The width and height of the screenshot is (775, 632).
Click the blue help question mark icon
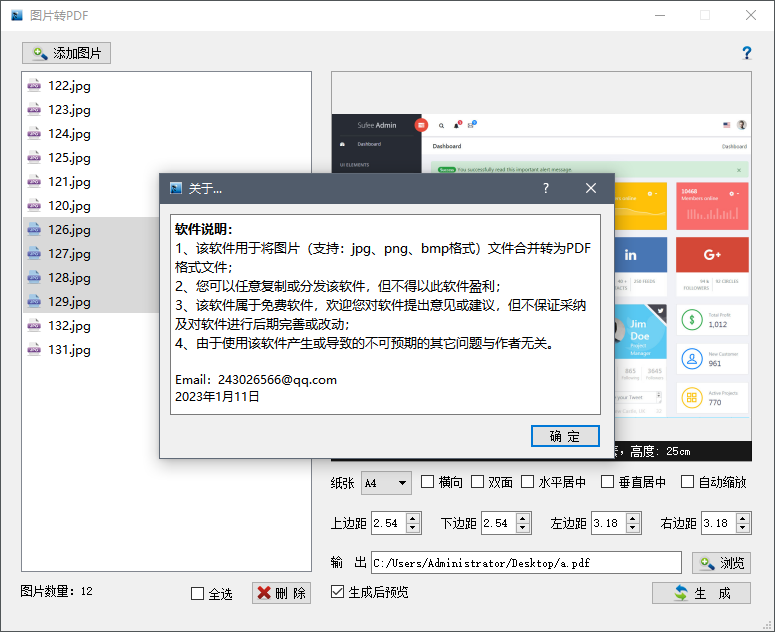pos(746,53)
